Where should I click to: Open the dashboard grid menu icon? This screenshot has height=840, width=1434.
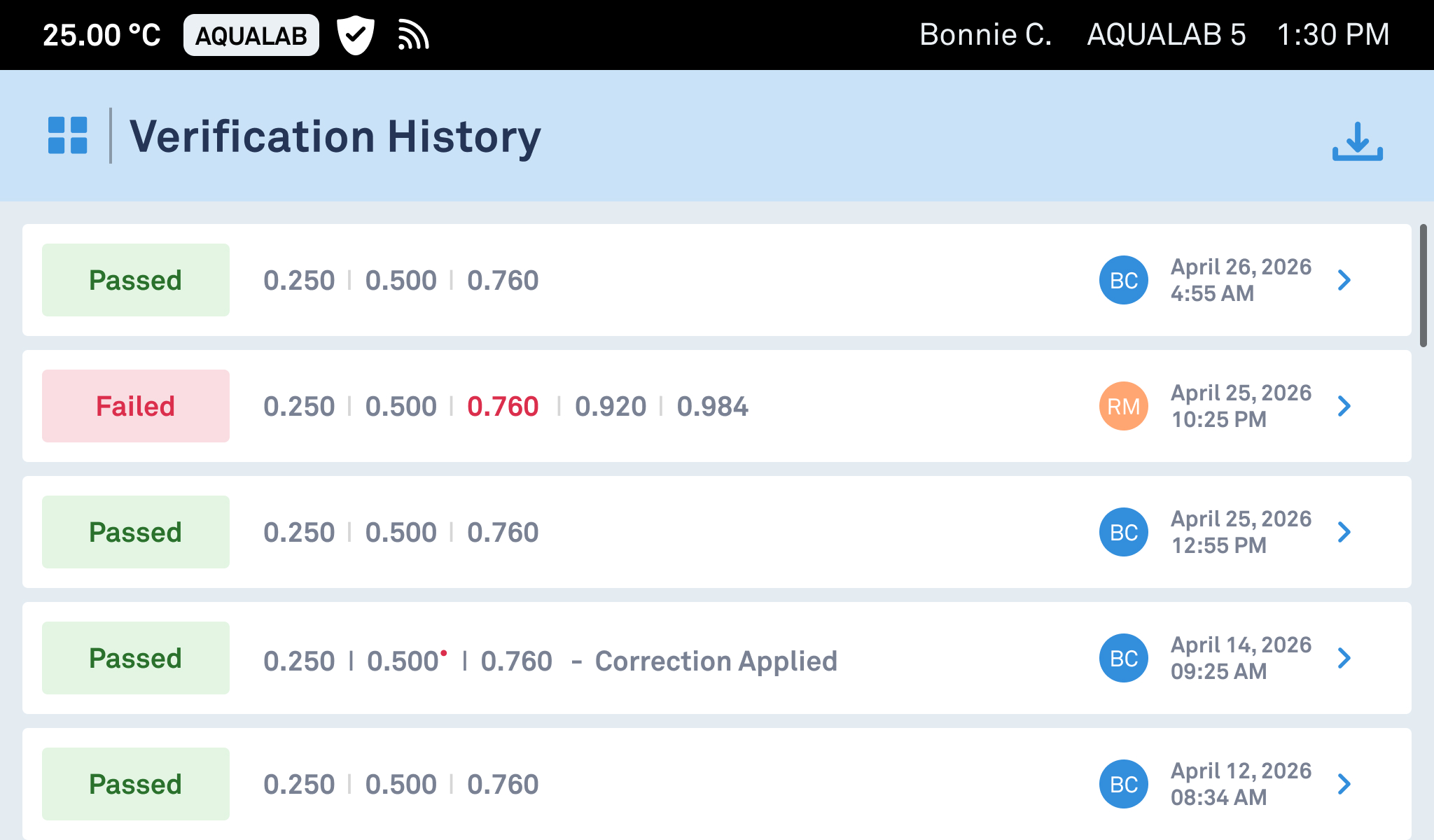tap(68, 135)
